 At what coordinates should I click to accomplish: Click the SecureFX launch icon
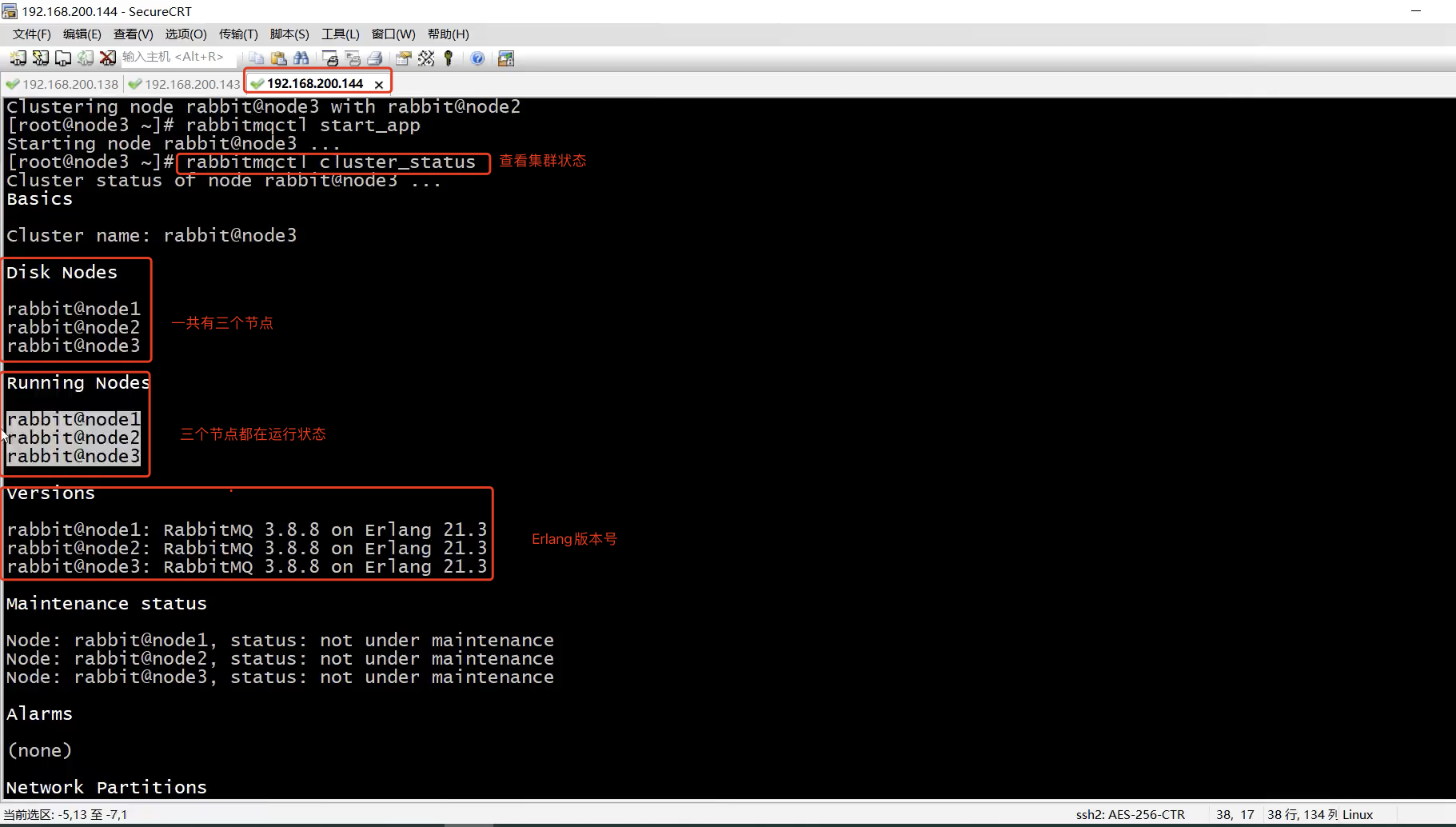click(505, 58)
